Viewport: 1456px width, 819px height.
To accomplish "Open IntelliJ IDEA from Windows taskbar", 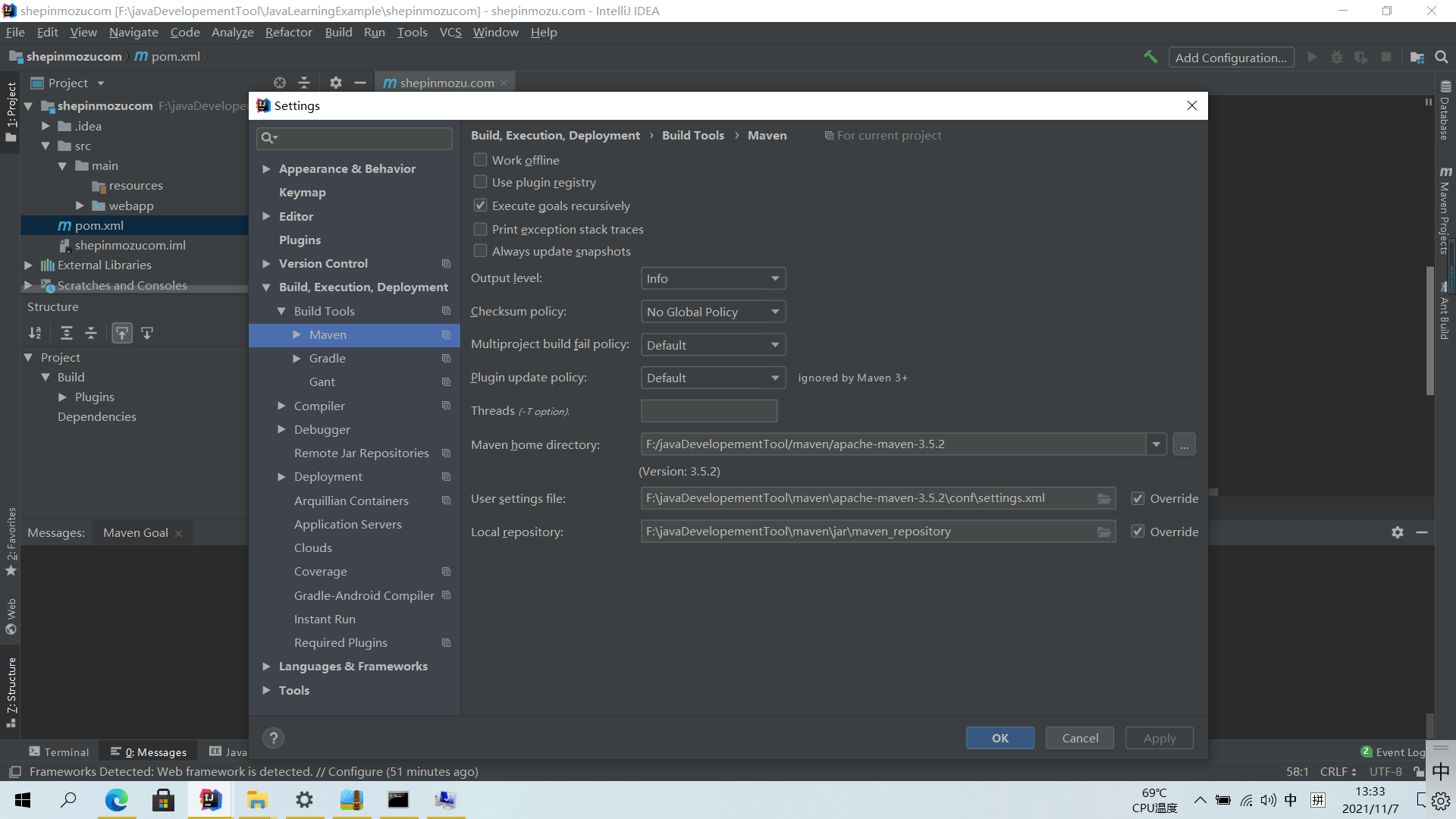I will tap(210, 800).
